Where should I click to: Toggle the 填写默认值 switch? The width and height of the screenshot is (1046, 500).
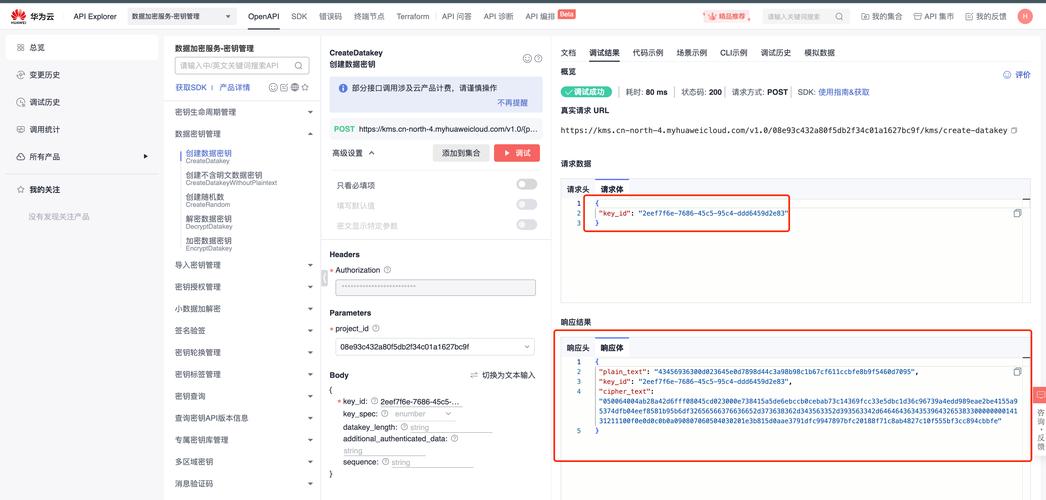pos(526,205)
